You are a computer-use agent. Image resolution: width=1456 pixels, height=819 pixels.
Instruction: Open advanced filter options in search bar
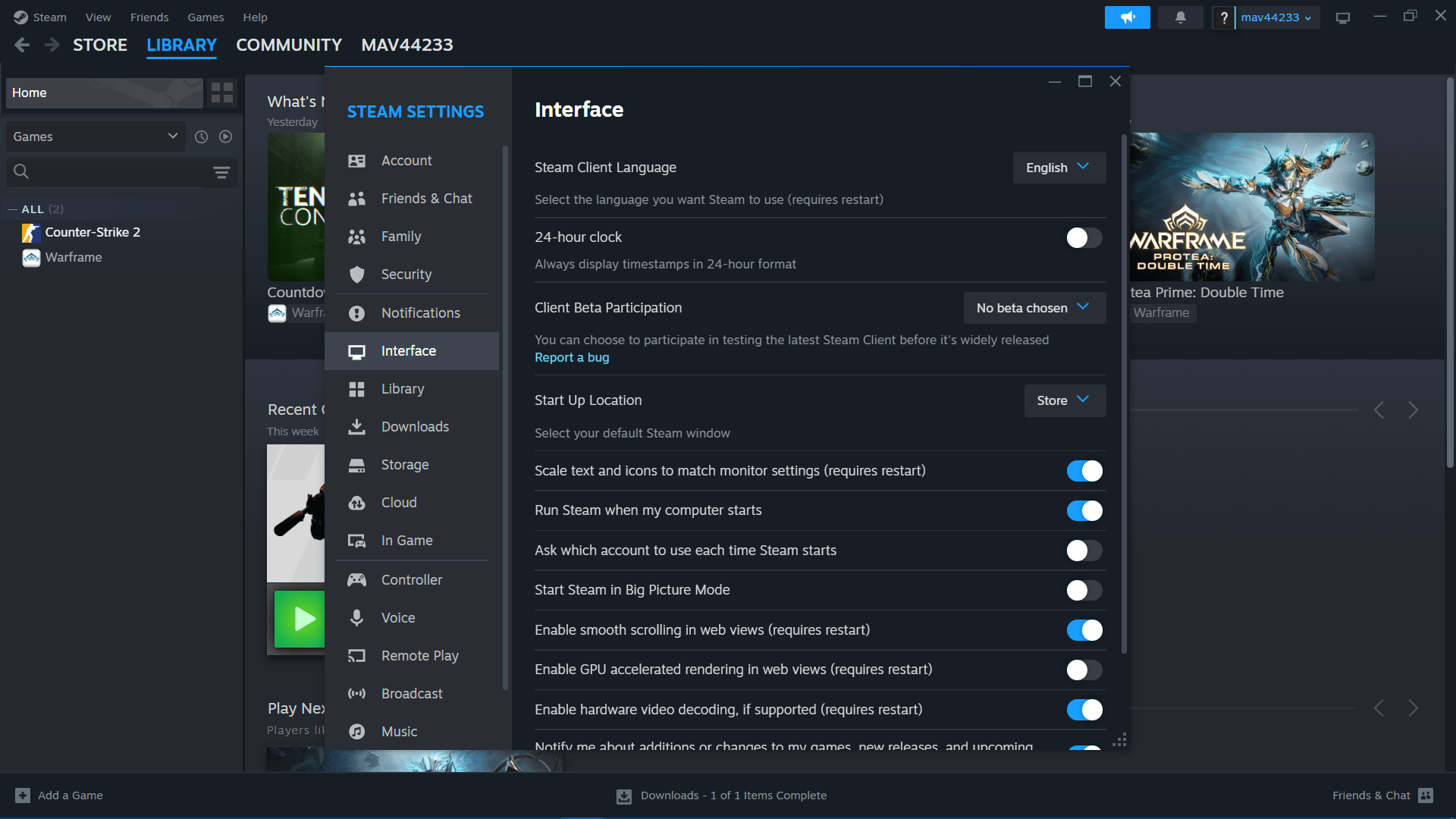point(221,172)
